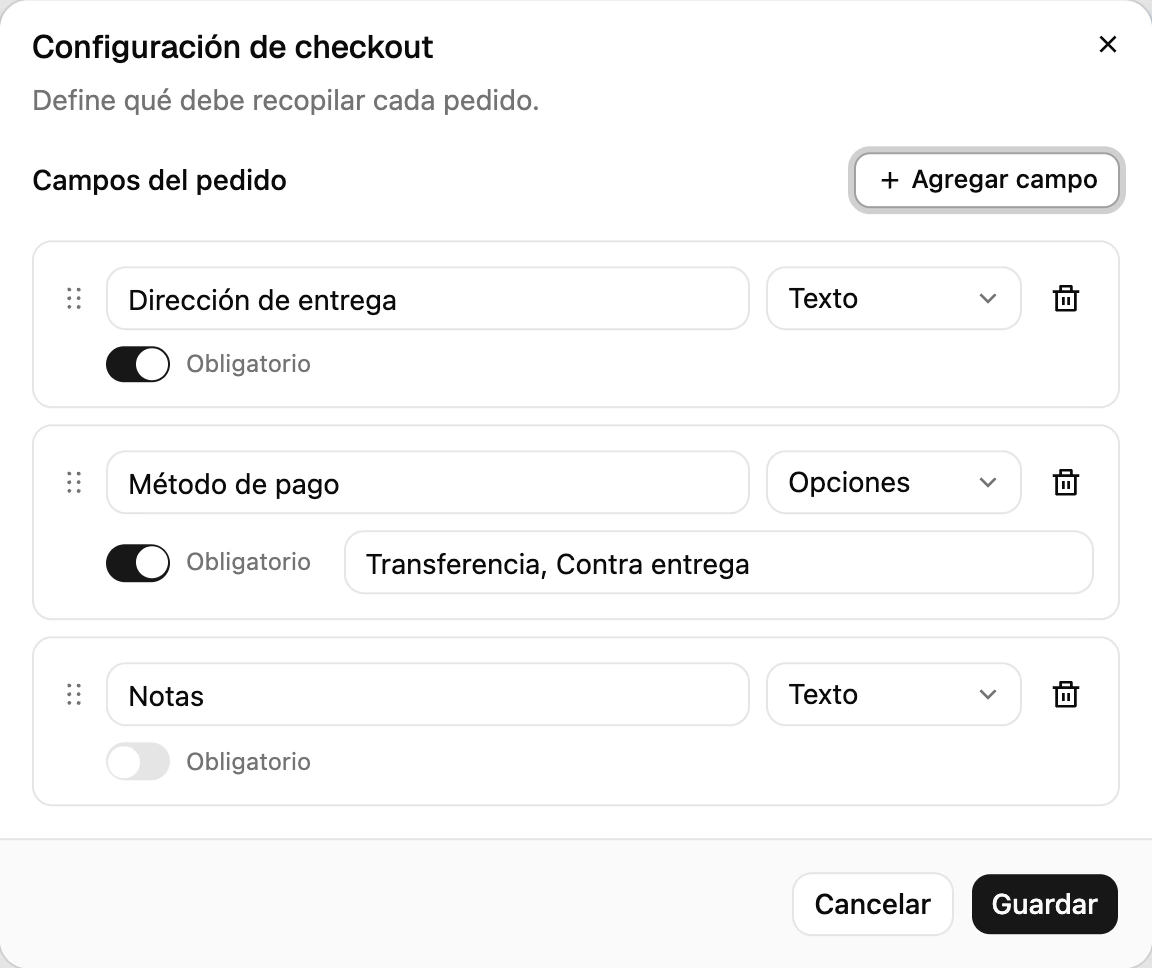
Task: Edit the Método de pago name field
Action: tap(428, 483)
